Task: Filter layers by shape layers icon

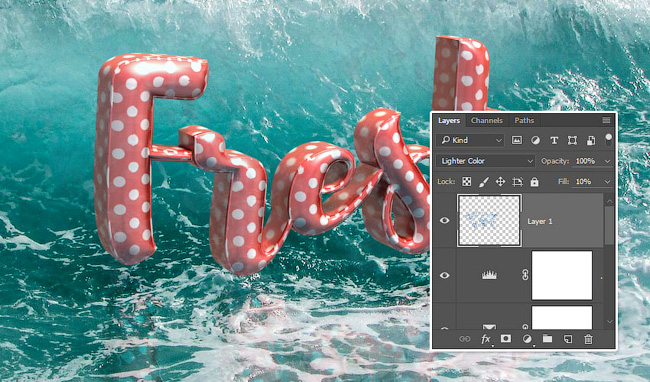Action: click(x=572, y=140)
